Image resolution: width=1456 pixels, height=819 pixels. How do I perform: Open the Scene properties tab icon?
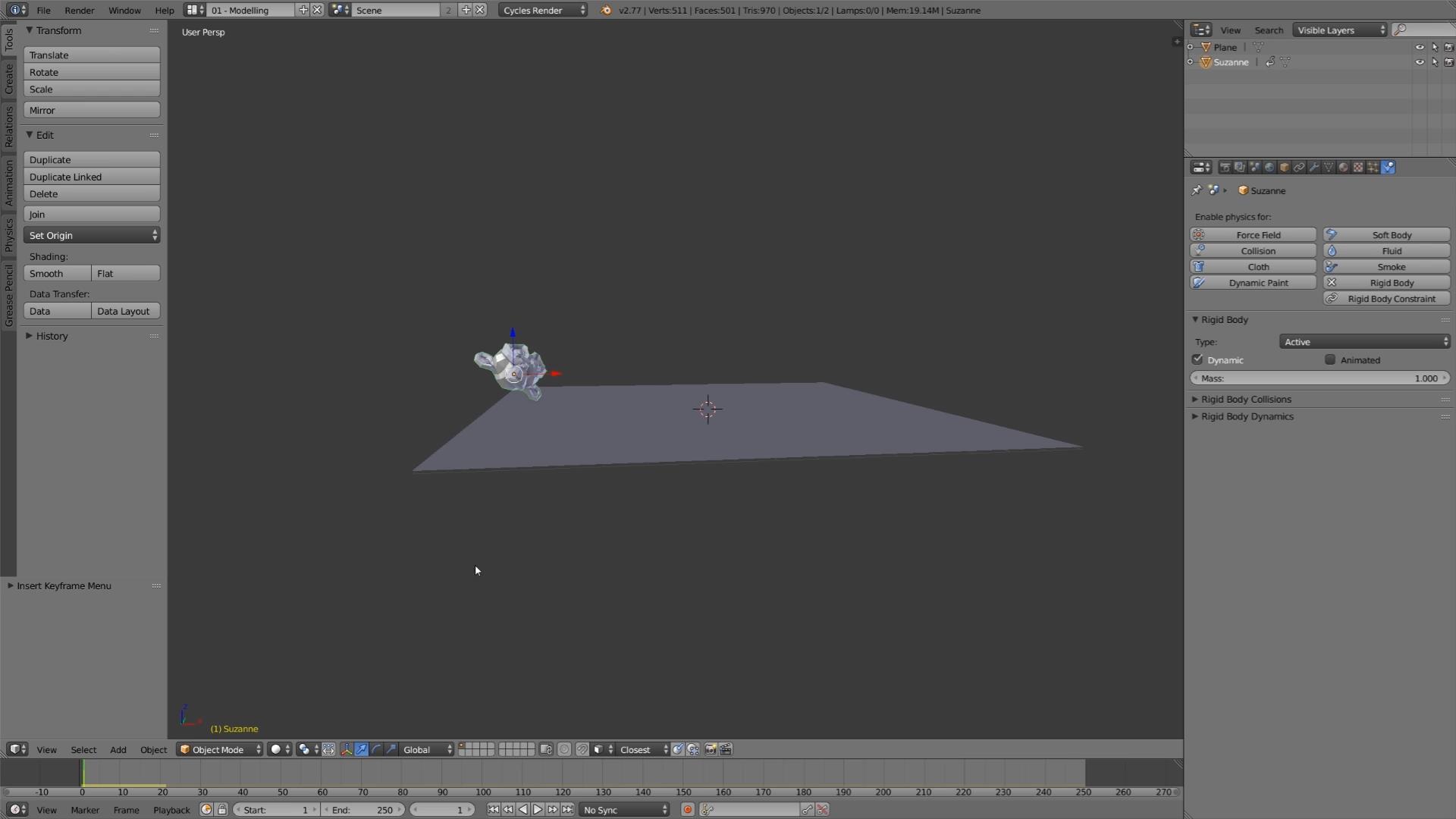(x=1254, y=168)
